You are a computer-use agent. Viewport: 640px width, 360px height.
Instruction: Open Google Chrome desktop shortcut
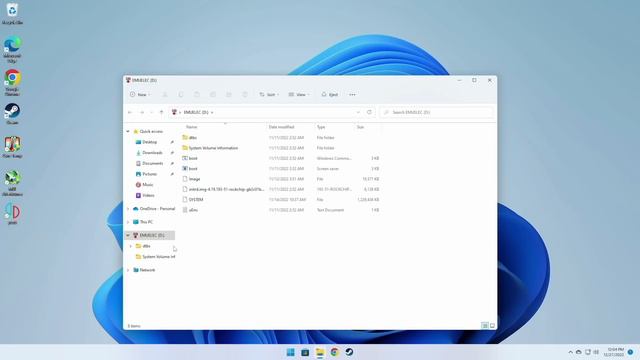(x=12, y=82)
